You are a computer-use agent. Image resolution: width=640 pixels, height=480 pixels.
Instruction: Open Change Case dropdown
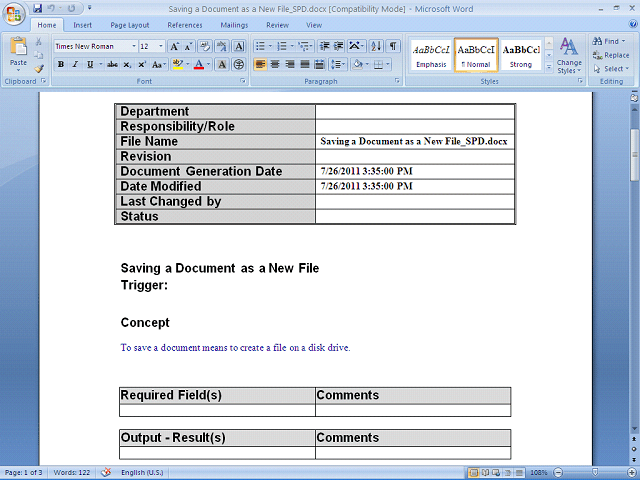(x=159, y=64)
